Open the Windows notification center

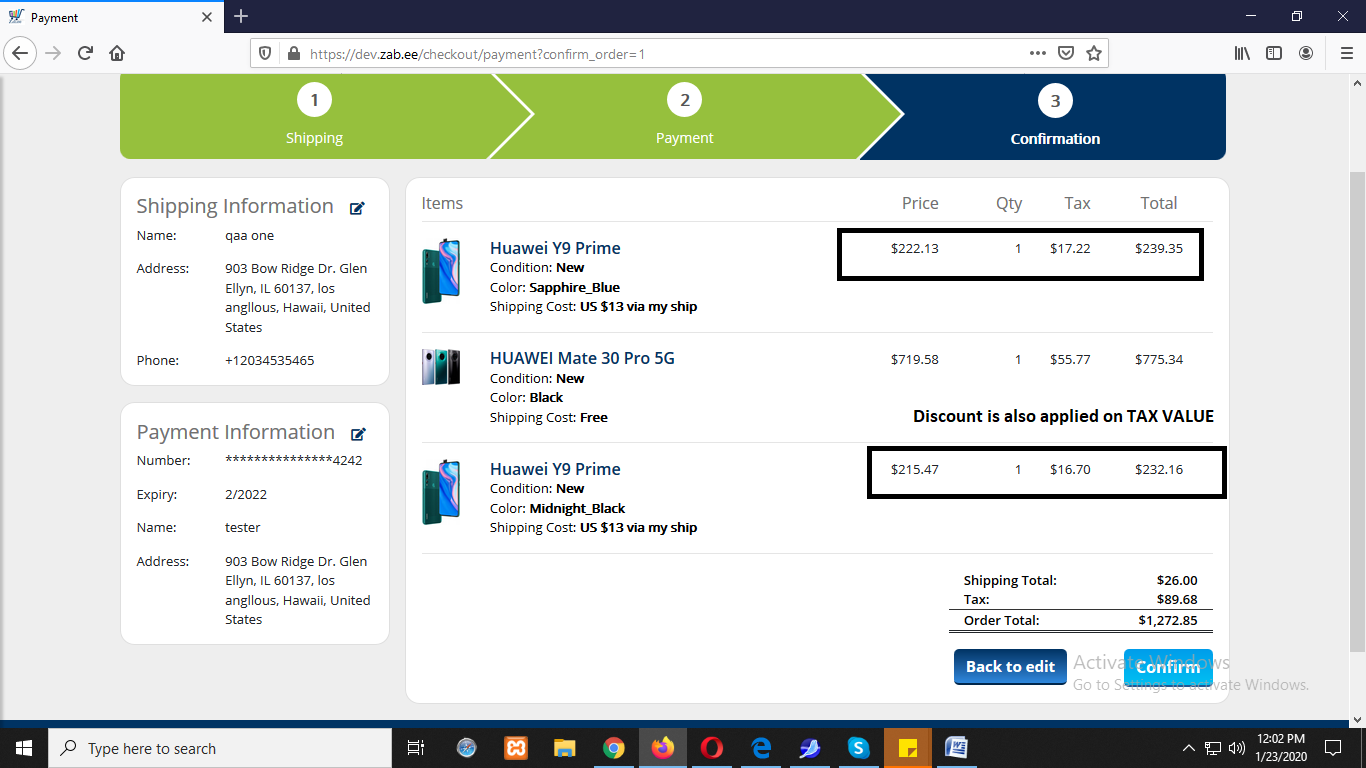tap(1332, 748)
